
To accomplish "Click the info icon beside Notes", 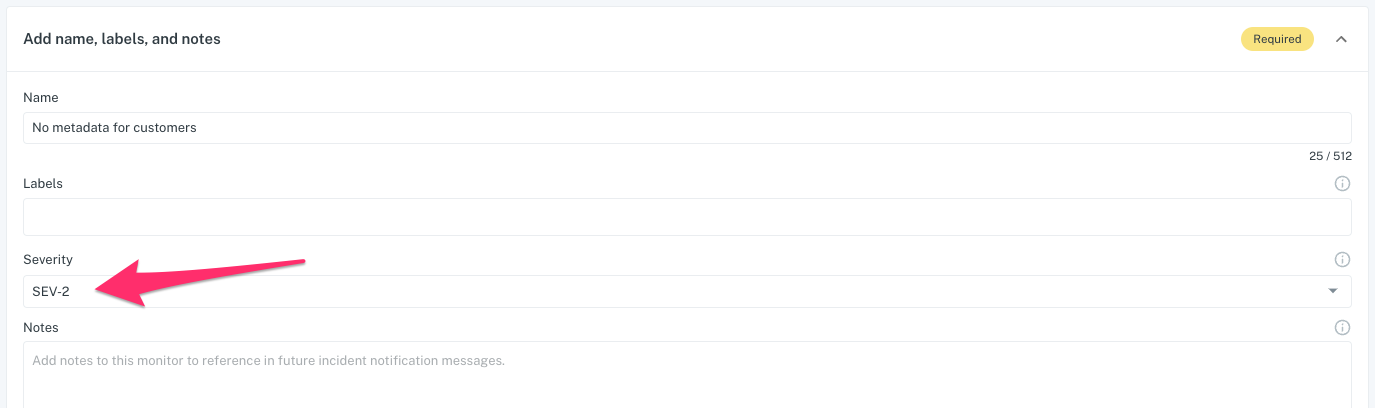I will tap(1342, 328).
